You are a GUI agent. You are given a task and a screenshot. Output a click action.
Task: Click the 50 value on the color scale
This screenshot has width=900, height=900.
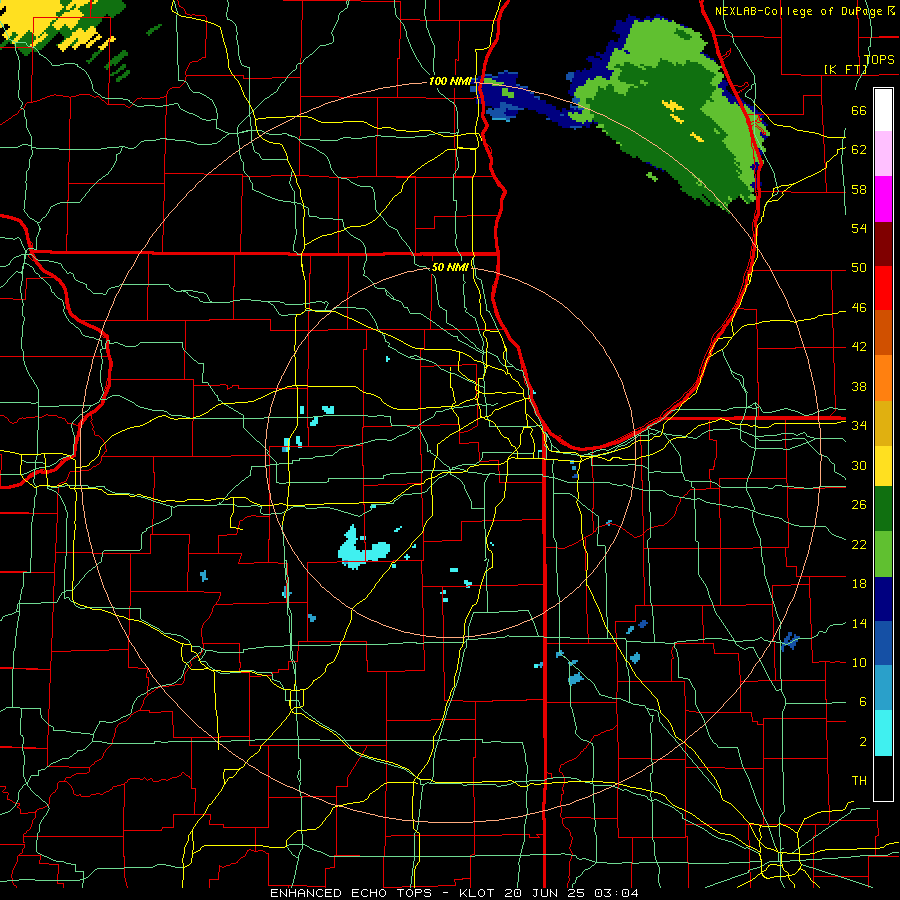859,267
